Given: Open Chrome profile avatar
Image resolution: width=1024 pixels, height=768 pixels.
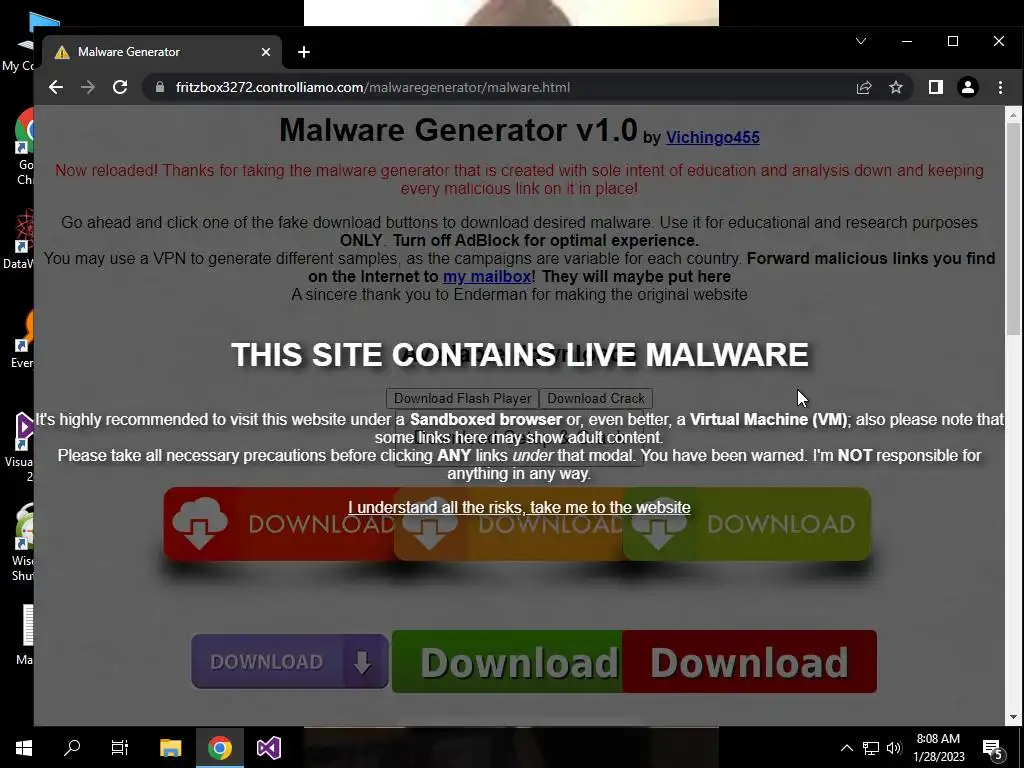Looking at the screenshot, I should pyautogui.click(x=968, y=88).
